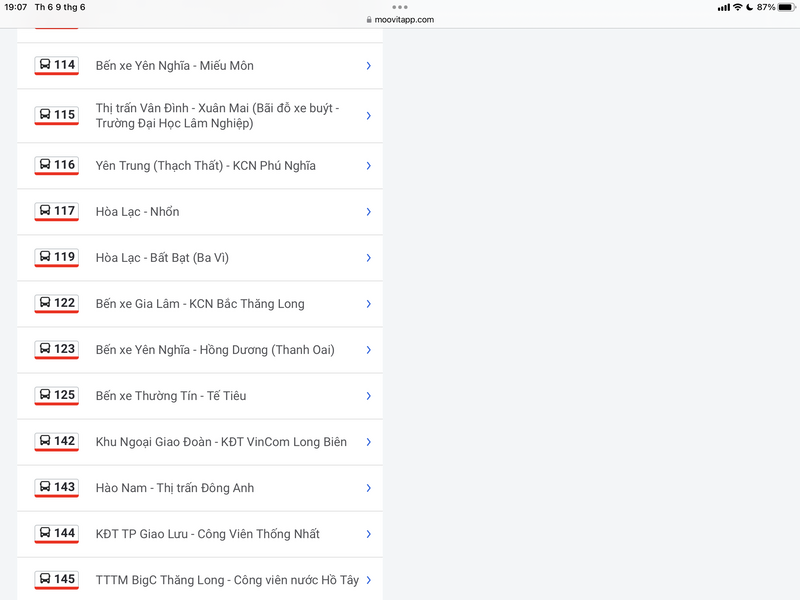The width and height of the screenshot is (800, 600).
Task: Tap the bus 114 route badge
Action: click(x=57, y=65)
